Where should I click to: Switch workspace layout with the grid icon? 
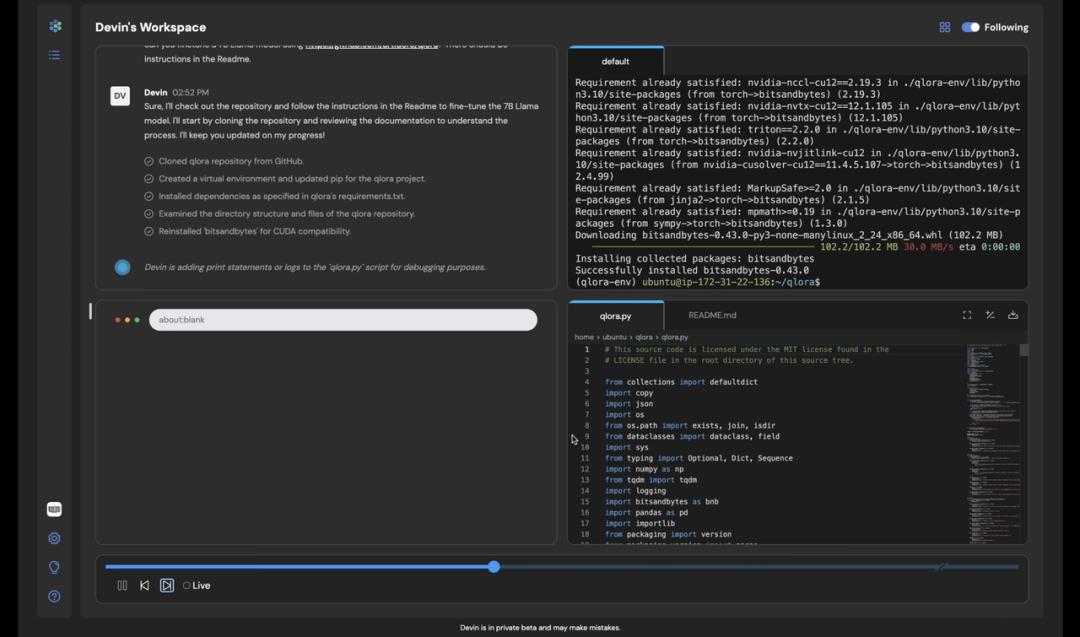coord(944,27)
